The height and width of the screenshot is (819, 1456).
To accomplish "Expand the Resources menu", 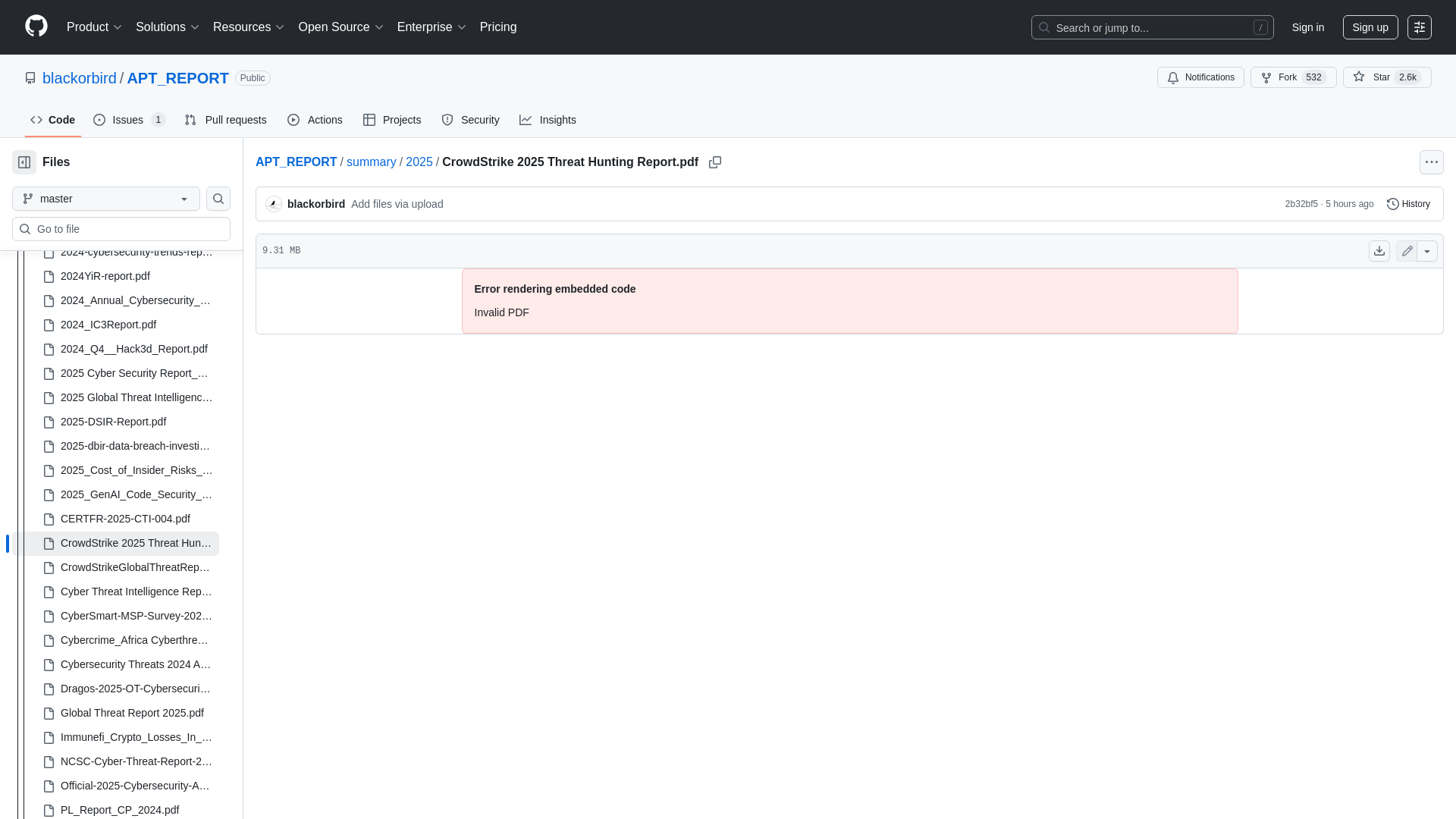I will tap(249, 27).
